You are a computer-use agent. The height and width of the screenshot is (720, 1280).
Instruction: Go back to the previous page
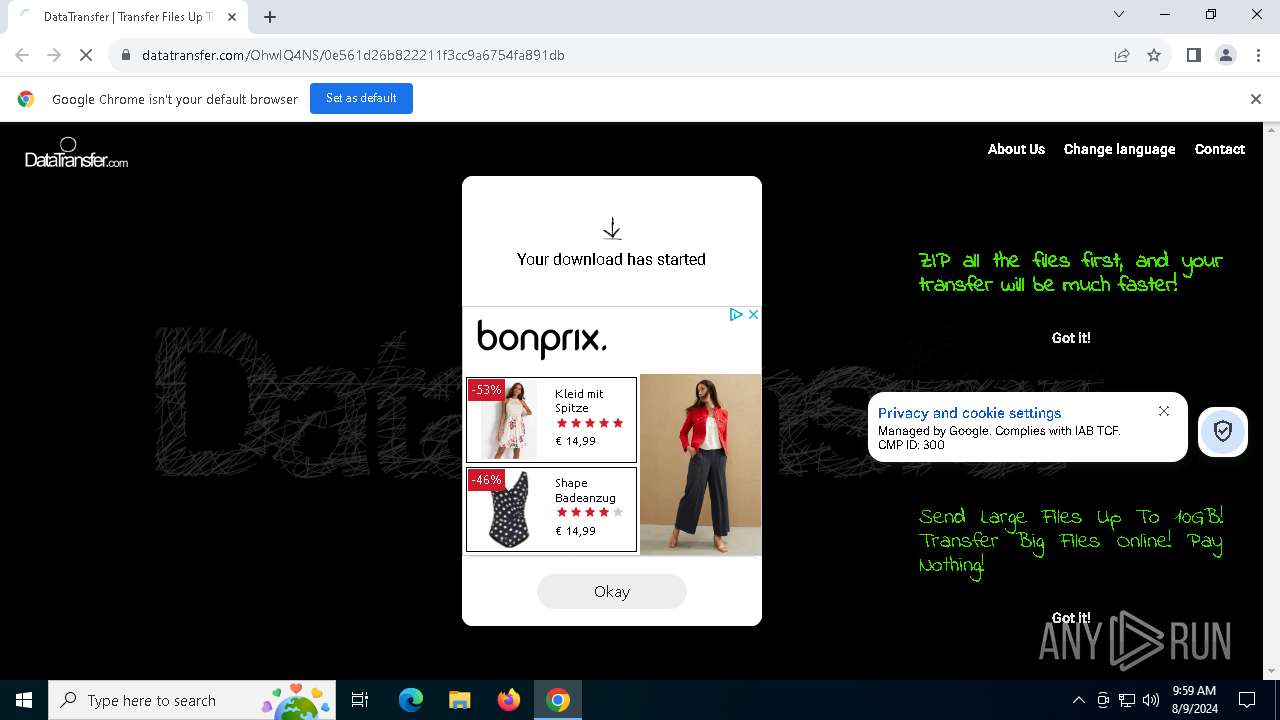pos(22,55)
